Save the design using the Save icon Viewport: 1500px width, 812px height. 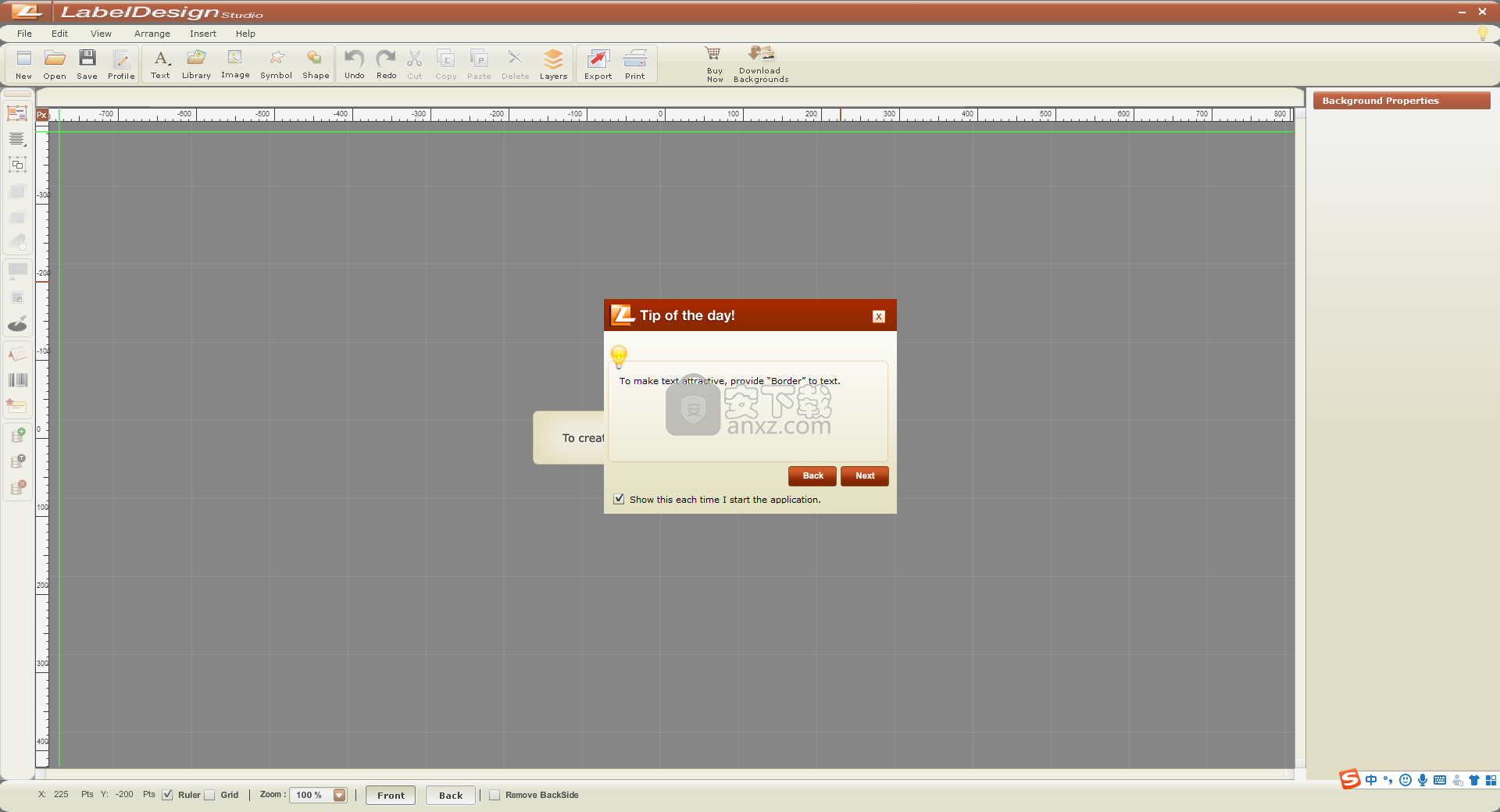87,64
